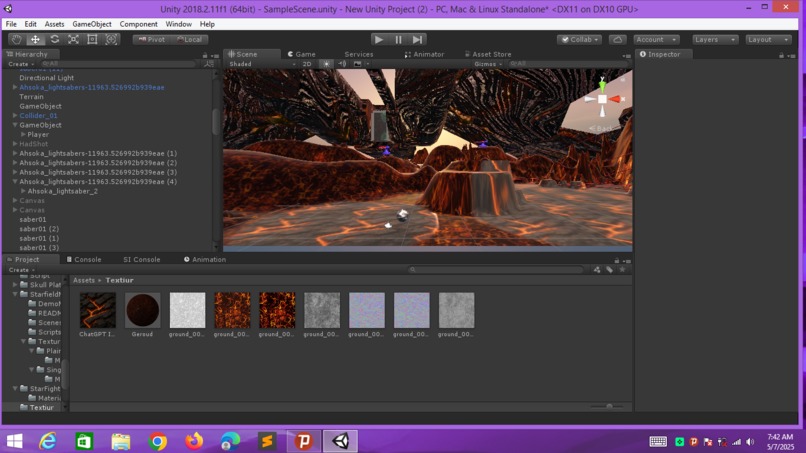Image resolution: width=806 pixels, height=453 pixels.
Task: Select the Rotate tool
Action: [54, 40]
